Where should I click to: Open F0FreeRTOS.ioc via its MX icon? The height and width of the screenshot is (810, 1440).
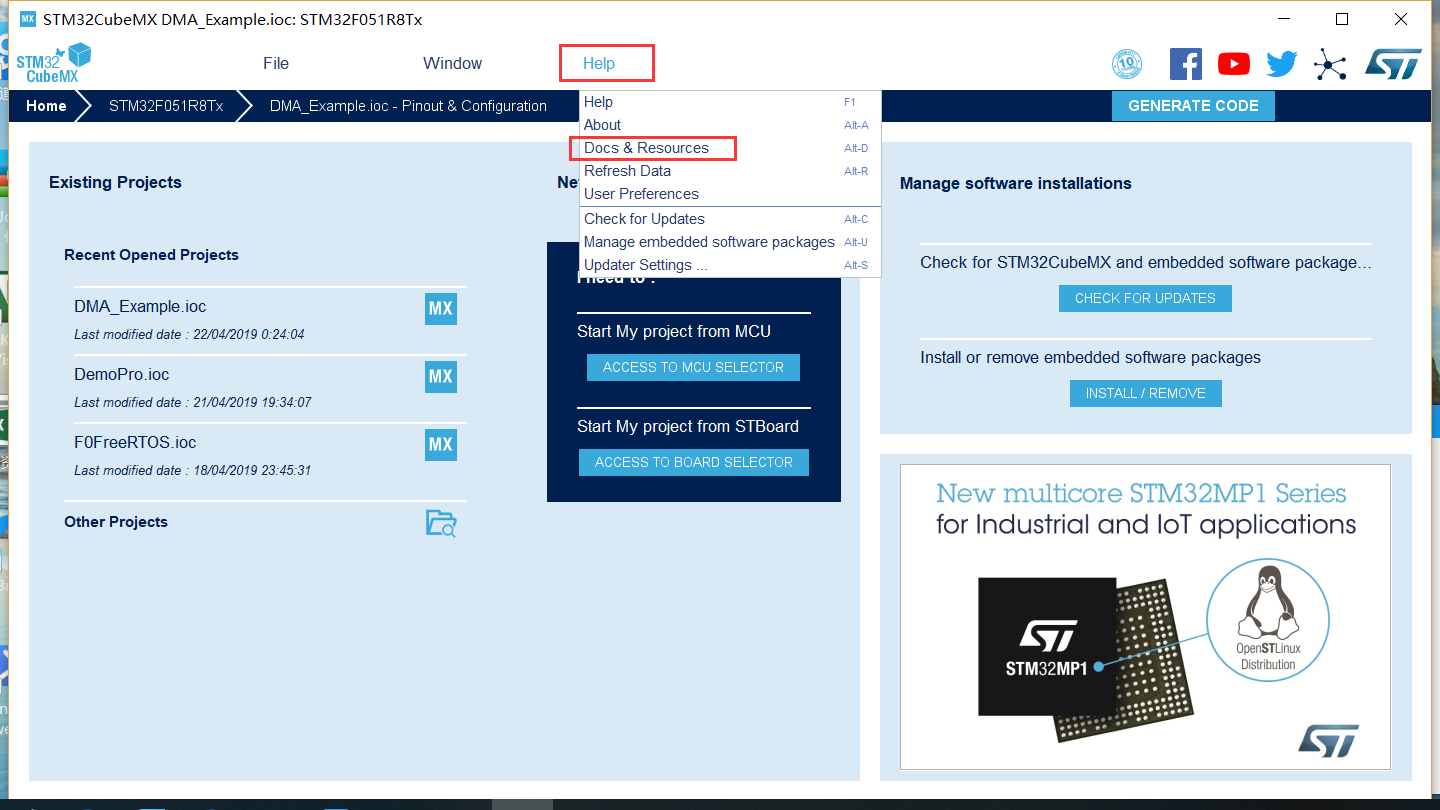pos(440,445)
